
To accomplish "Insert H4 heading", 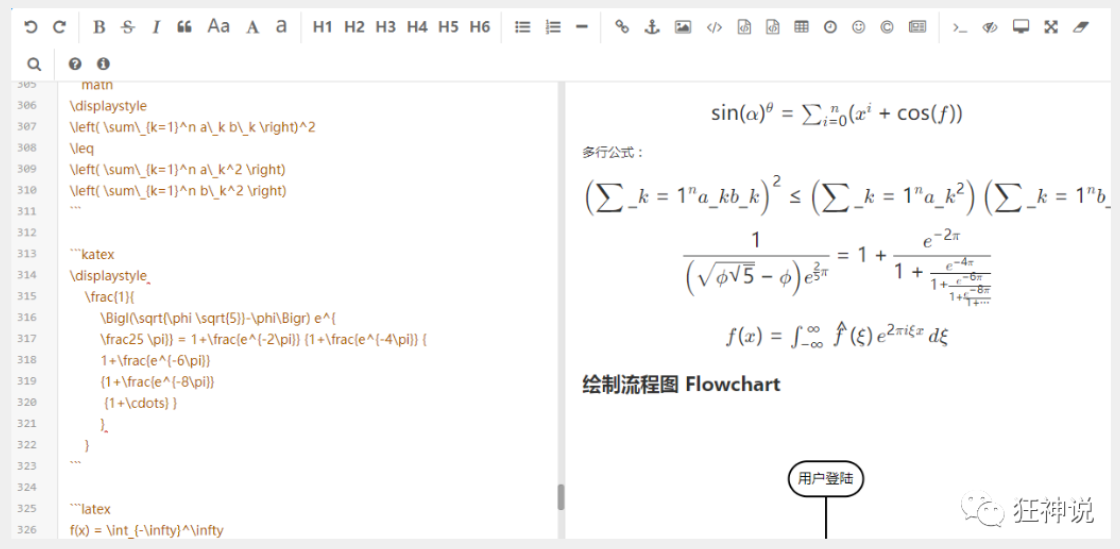I will coord(417,27).
